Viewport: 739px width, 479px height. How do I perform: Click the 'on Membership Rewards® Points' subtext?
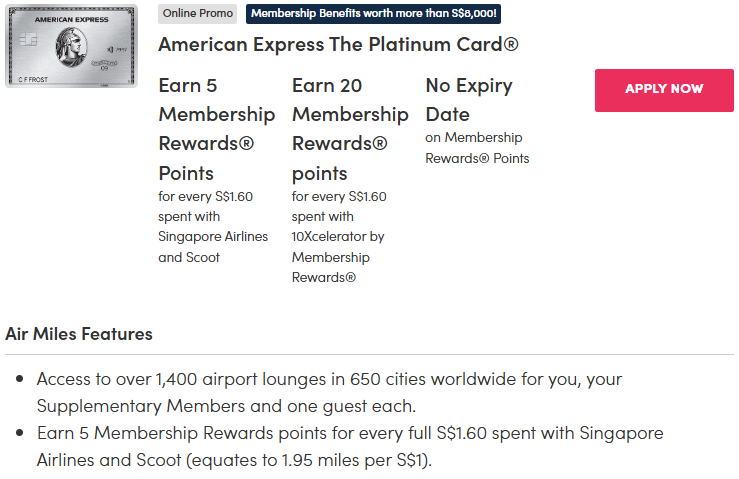tap(477, 148)
